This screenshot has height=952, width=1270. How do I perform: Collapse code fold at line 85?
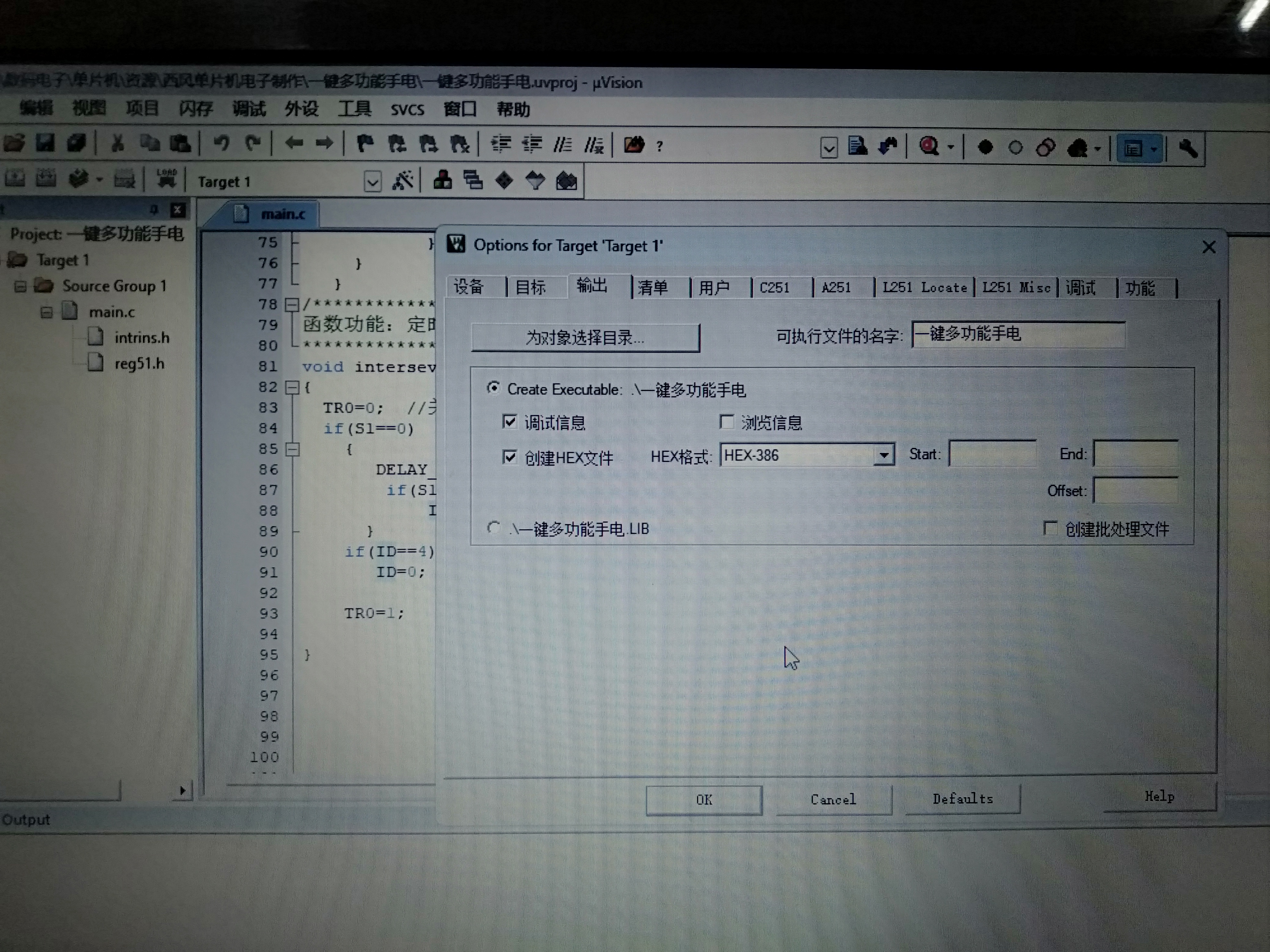tap(292, 449)
